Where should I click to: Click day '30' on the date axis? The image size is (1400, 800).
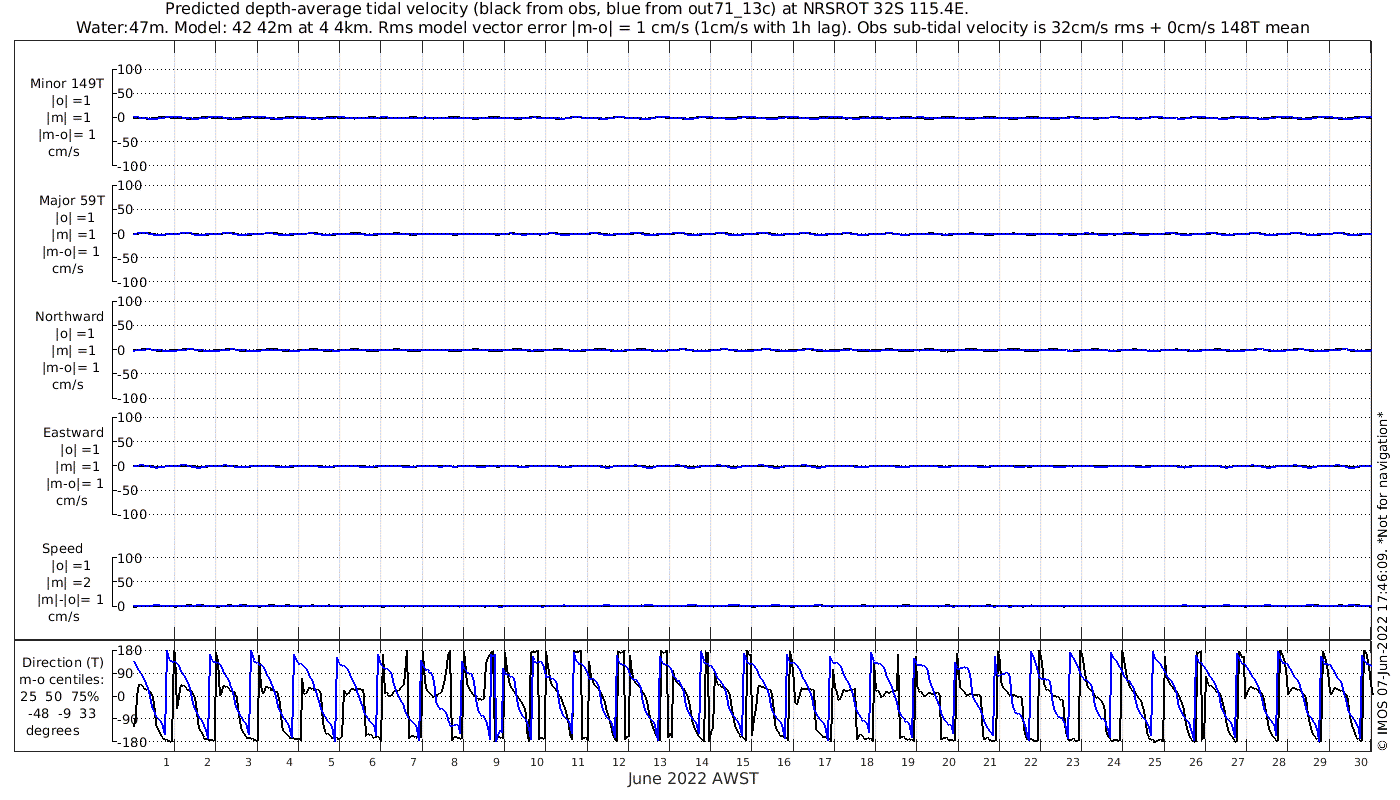1361,762
